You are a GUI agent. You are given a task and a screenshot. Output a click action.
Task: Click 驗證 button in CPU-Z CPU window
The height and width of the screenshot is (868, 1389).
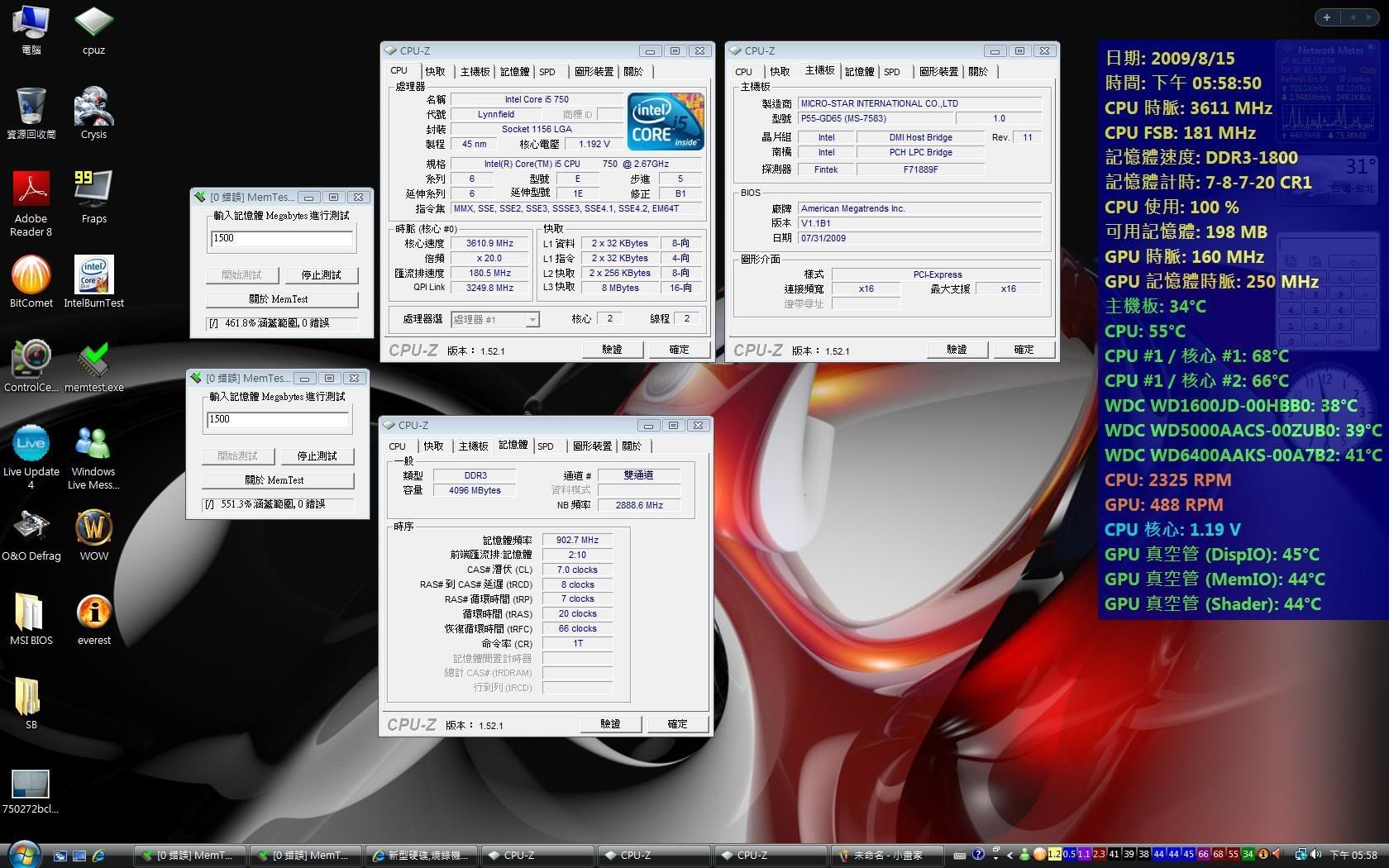point(612,350)
